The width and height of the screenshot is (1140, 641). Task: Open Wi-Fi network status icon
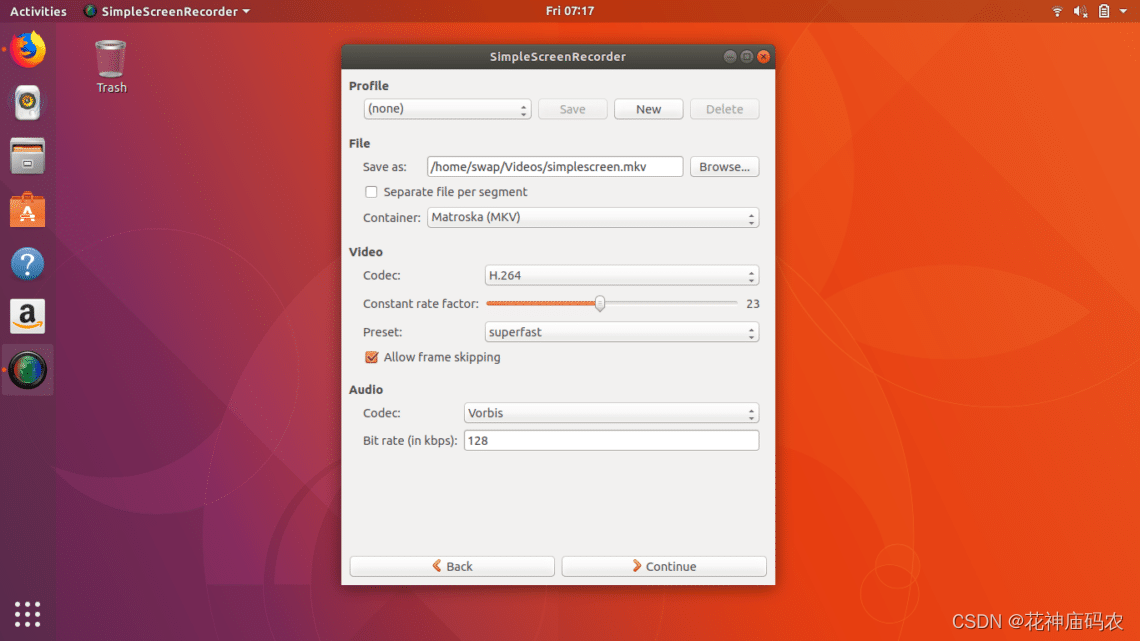pyautogui.click(x=1057, y=11)
